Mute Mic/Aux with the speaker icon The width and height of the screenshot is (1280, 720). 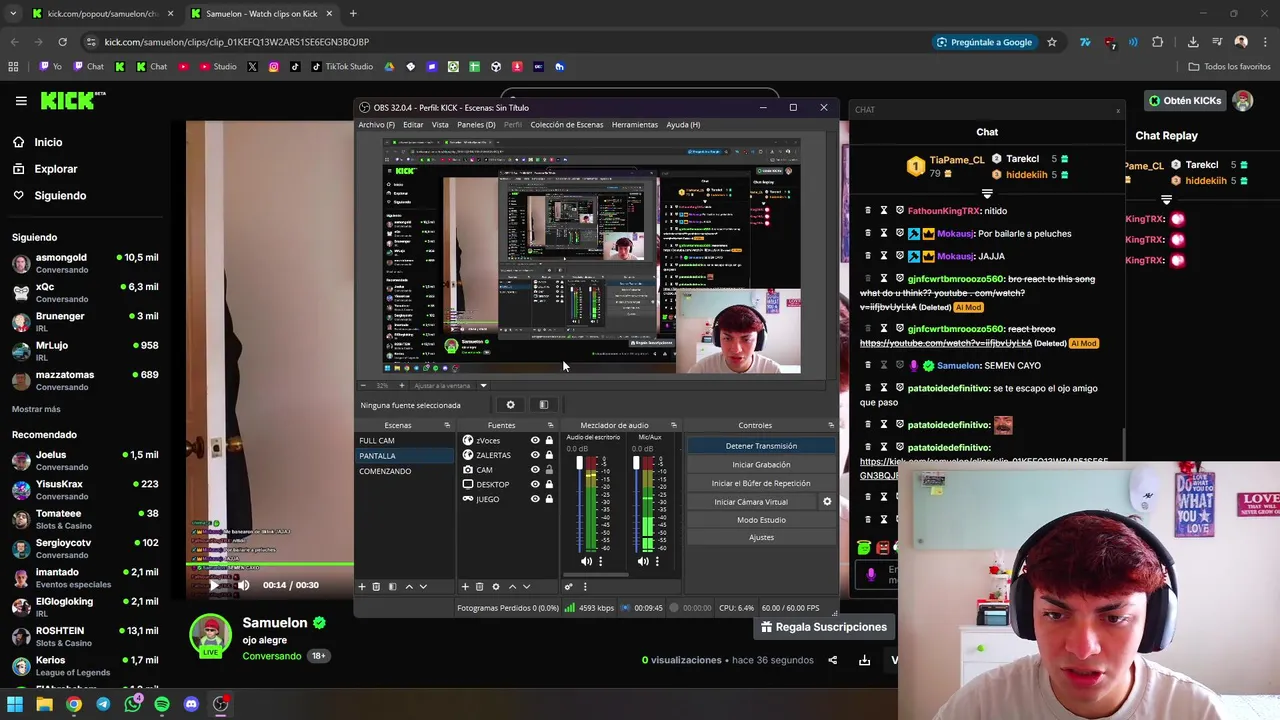[x=643, y=561]
